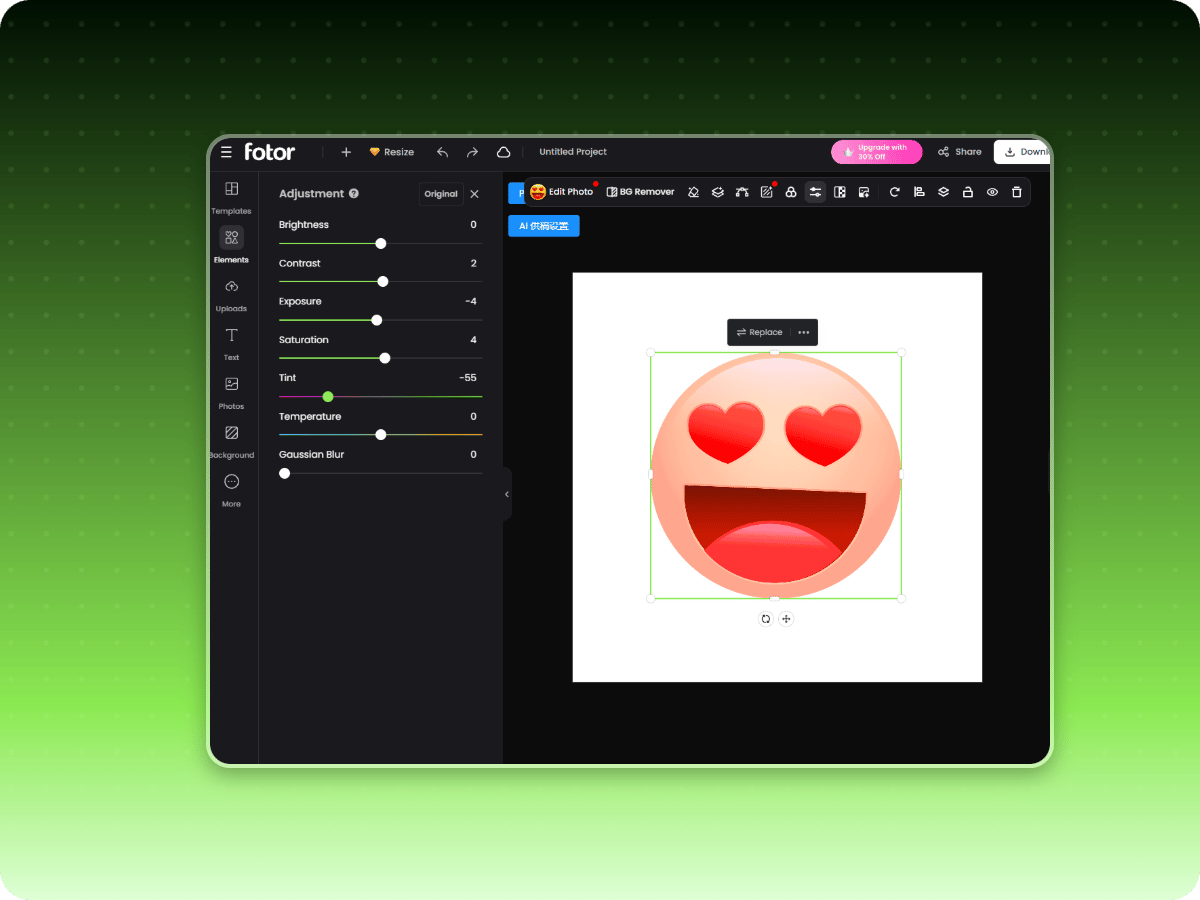This screenshot has height=900, width=1200.
Task: Click the move handle below the emoji
Action: pos(786,619)
